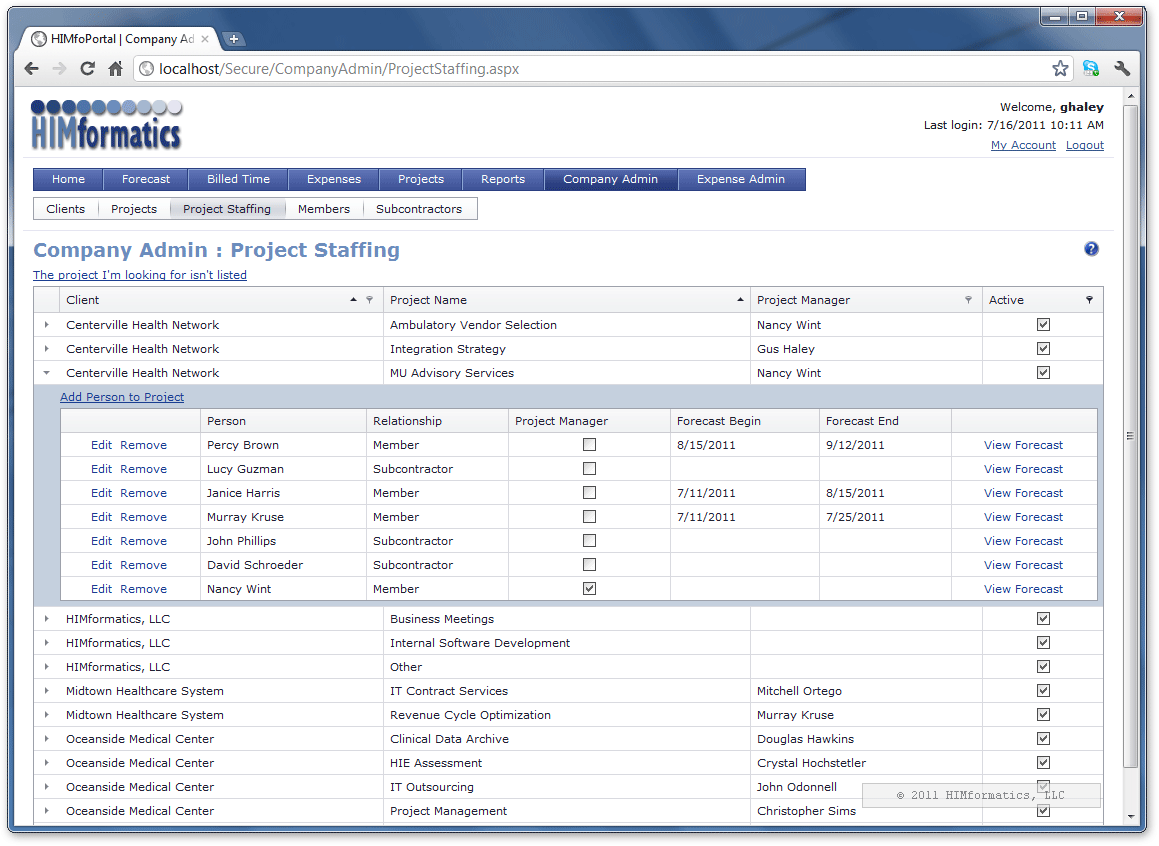1159x846 pixels.
Task: Open the browser wrench settings menu
Action: [1122, 69]
